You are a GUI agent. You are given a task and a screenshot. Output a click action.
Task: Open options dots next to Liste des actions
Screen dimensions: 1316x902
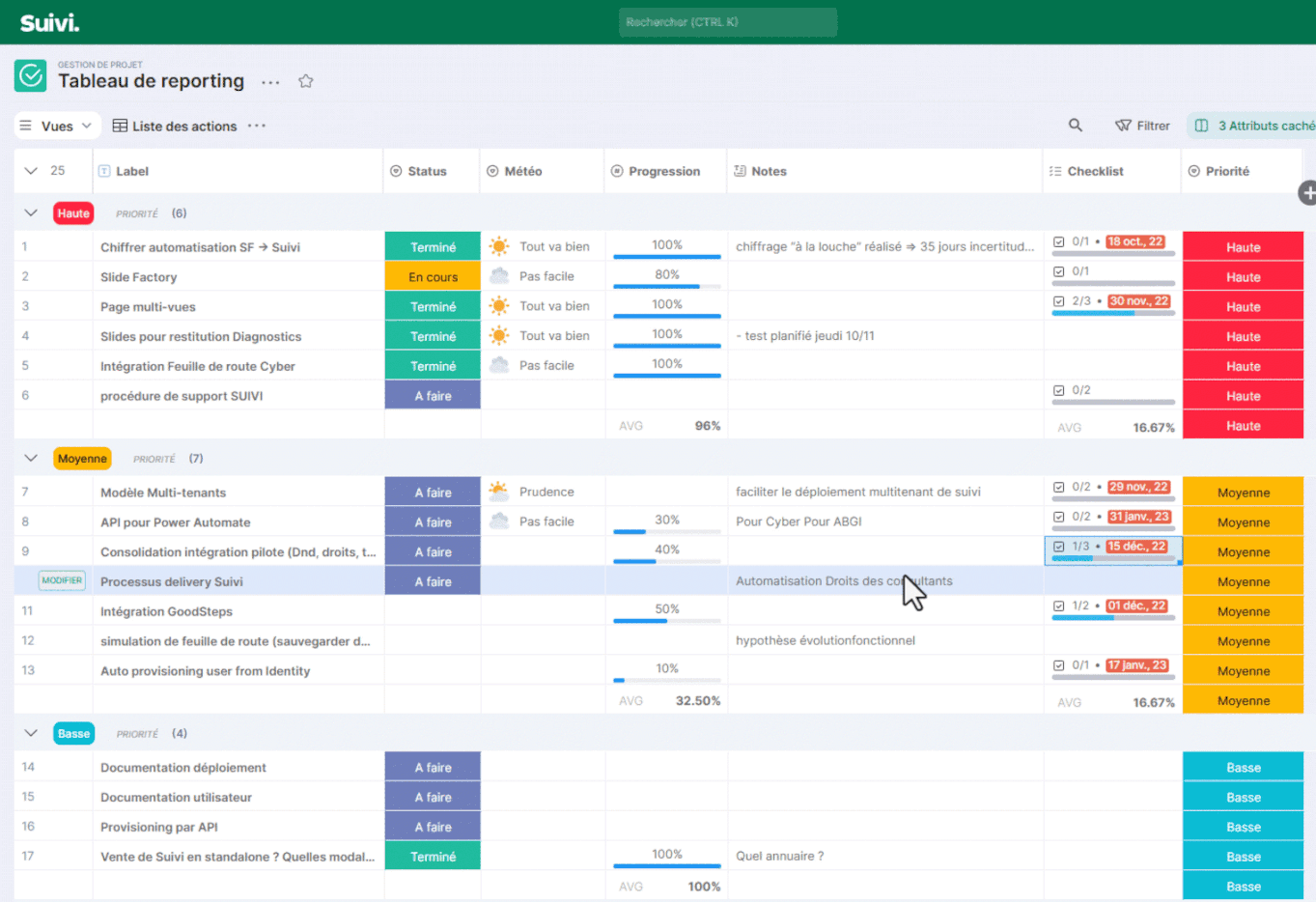[x=257, y=126]
